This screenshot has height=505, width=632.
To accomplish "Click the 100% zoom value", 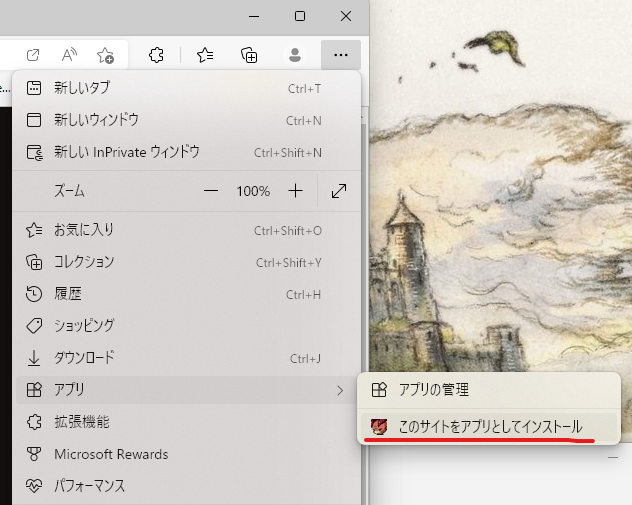I will 253,191.
